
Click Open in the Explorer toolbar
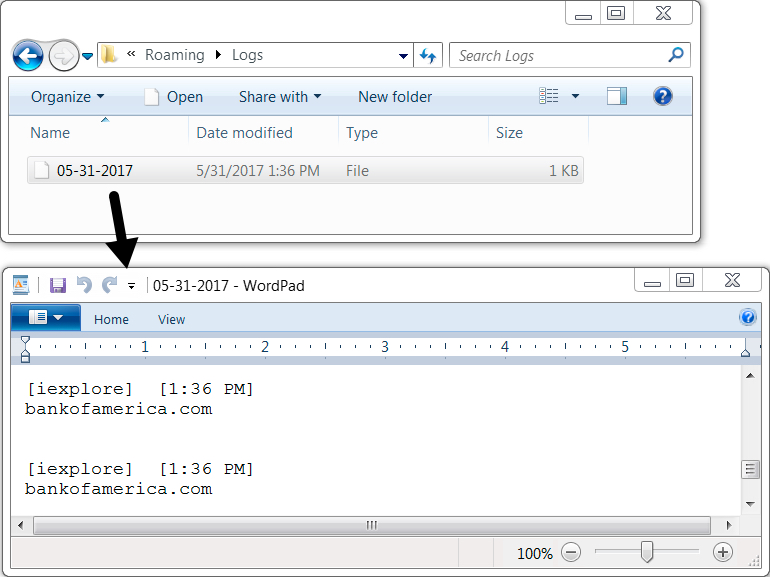(x=174, y=97)
